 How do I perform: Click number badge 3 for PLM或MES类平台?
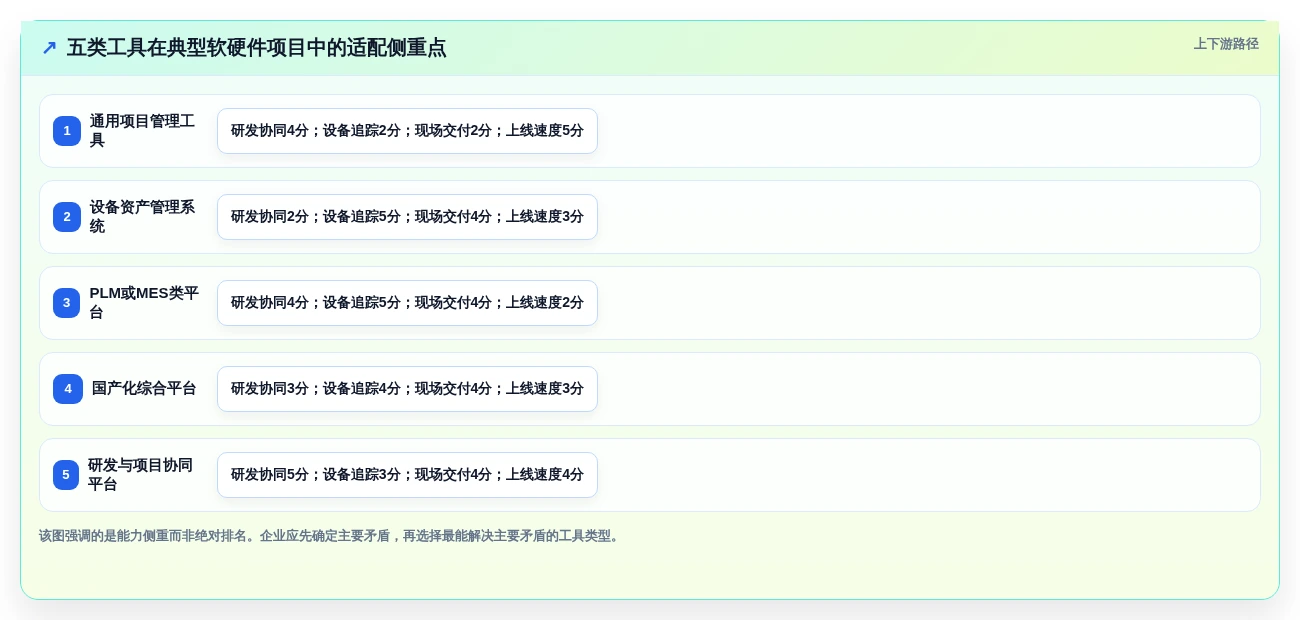click(x=67, y=303)
